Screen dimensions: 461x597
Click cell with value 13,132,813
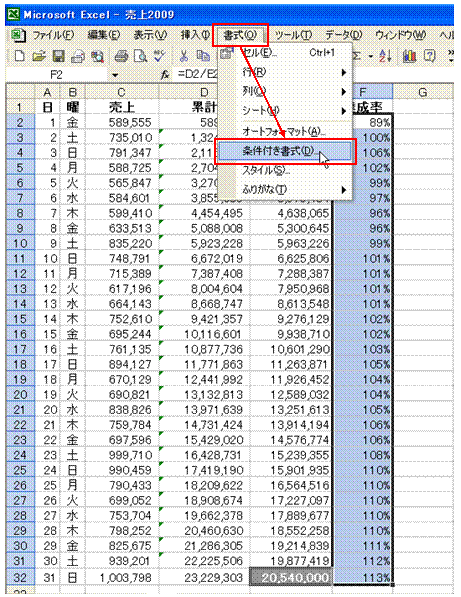[204, 394]
